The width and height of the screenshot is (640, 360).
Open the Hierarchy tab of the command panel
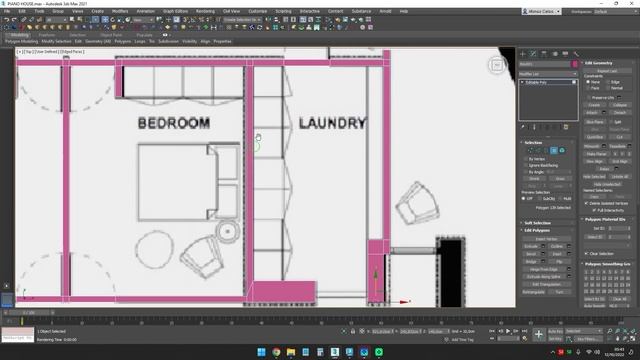pos(544,54)
